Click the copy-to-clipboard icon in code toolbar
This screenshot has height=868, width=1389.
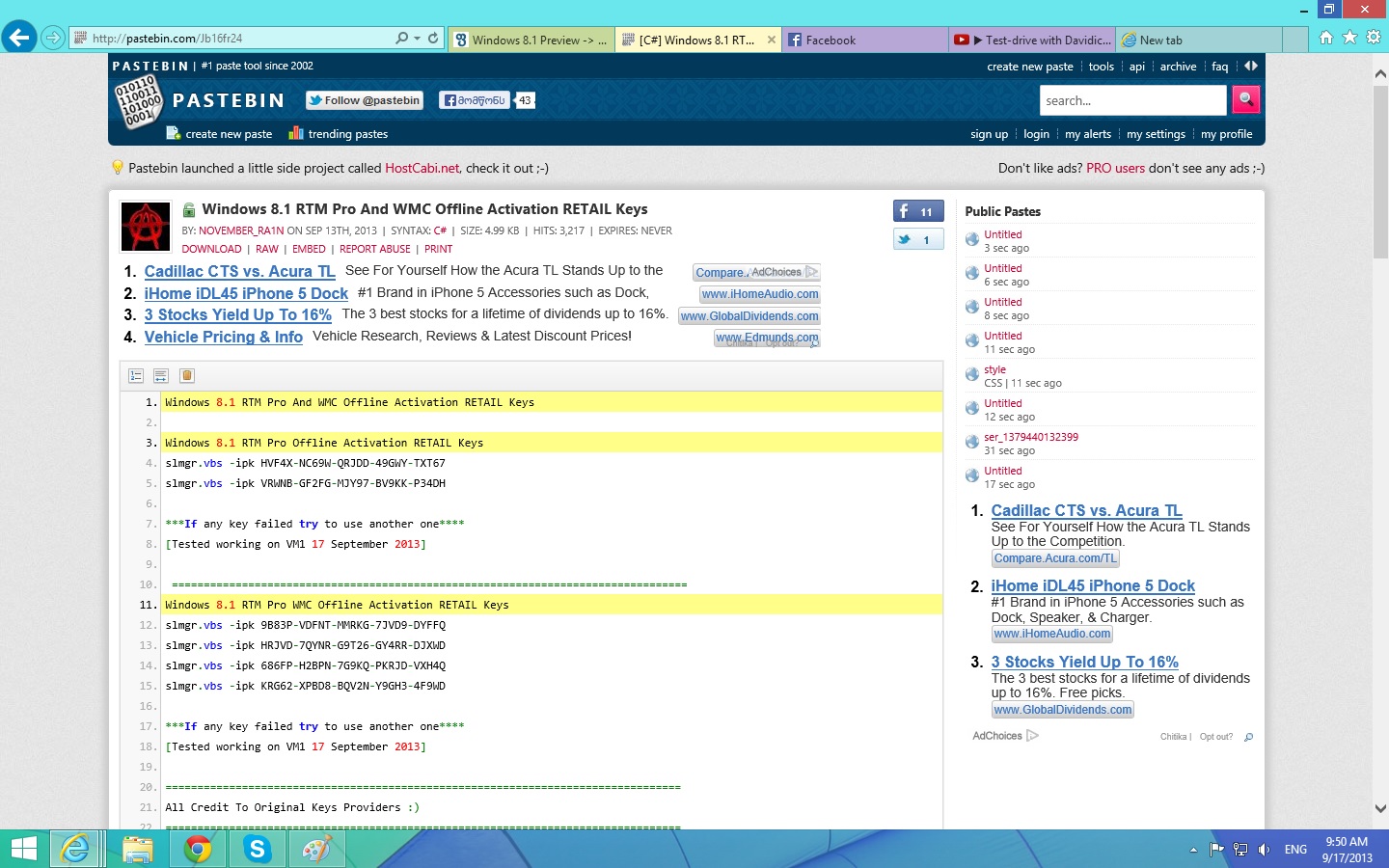[187, 375]
